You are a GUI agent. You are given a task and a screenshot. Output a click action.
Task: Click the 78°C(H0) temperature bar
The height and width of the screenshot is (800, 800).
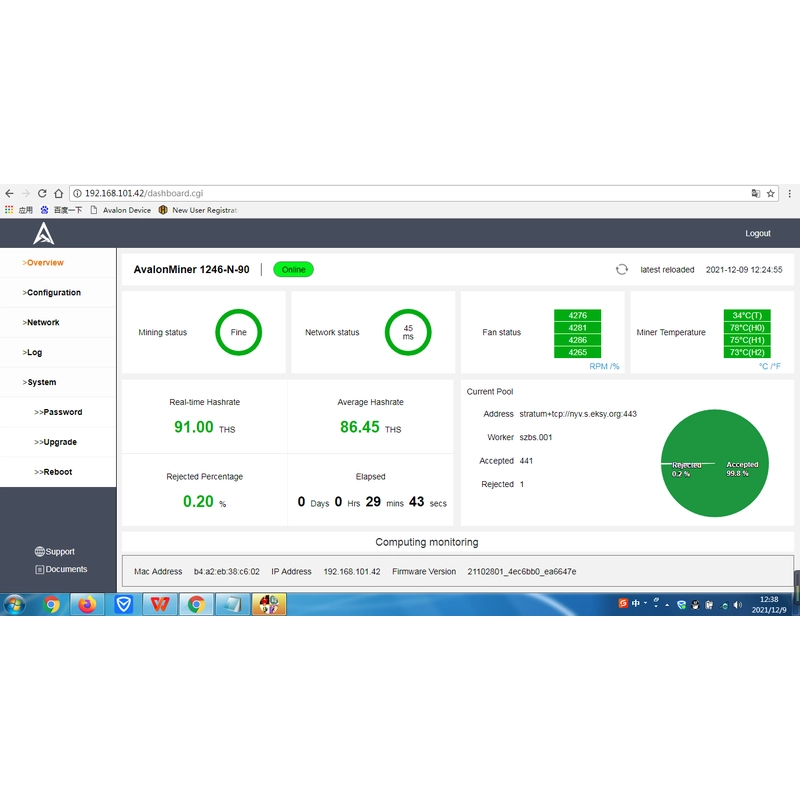(747, 328)
